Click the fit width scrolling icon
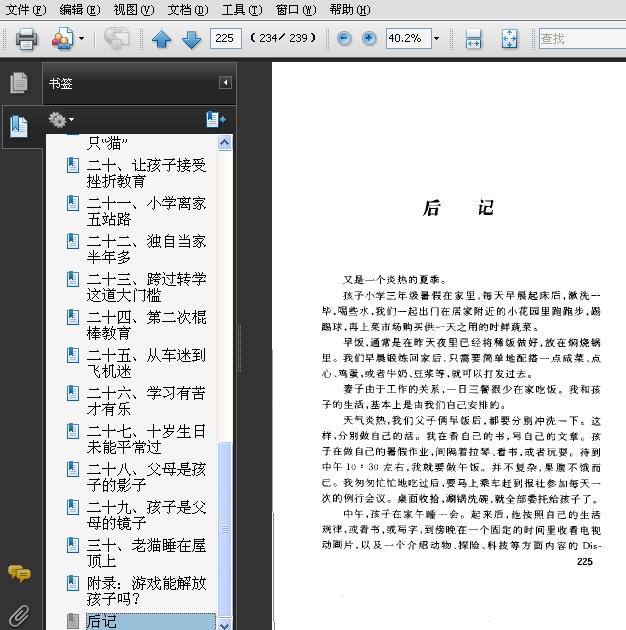This screenshot has height=630, width=626. pos(473,39)
